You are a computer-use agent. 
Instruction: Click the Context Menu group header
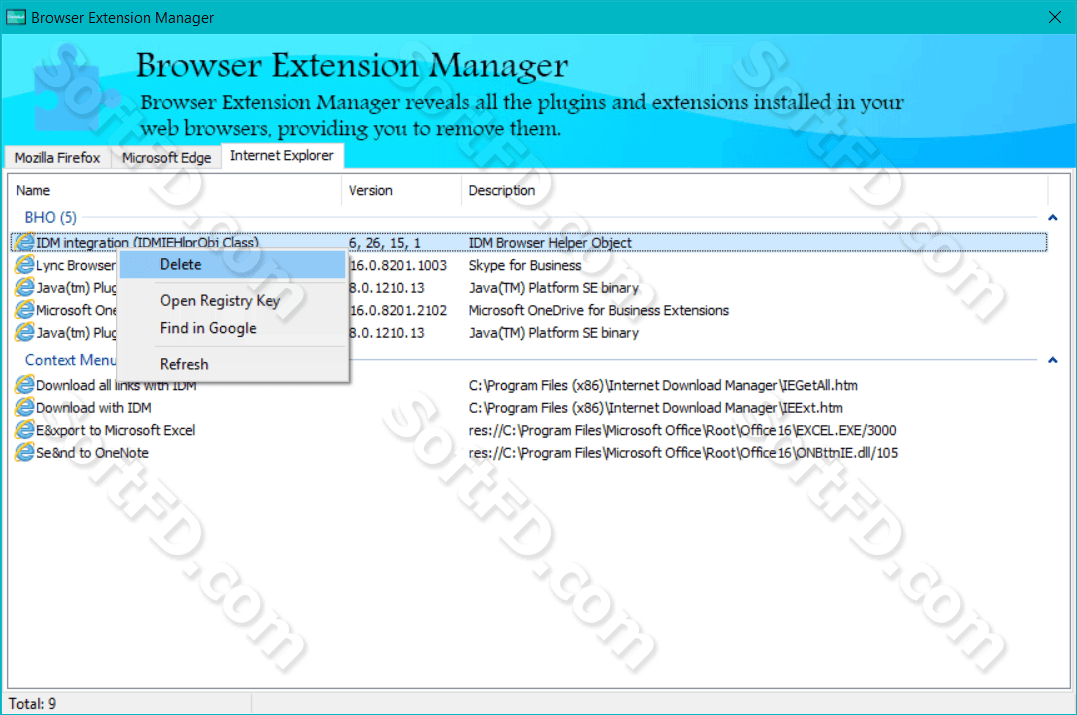tap(71, 360)
